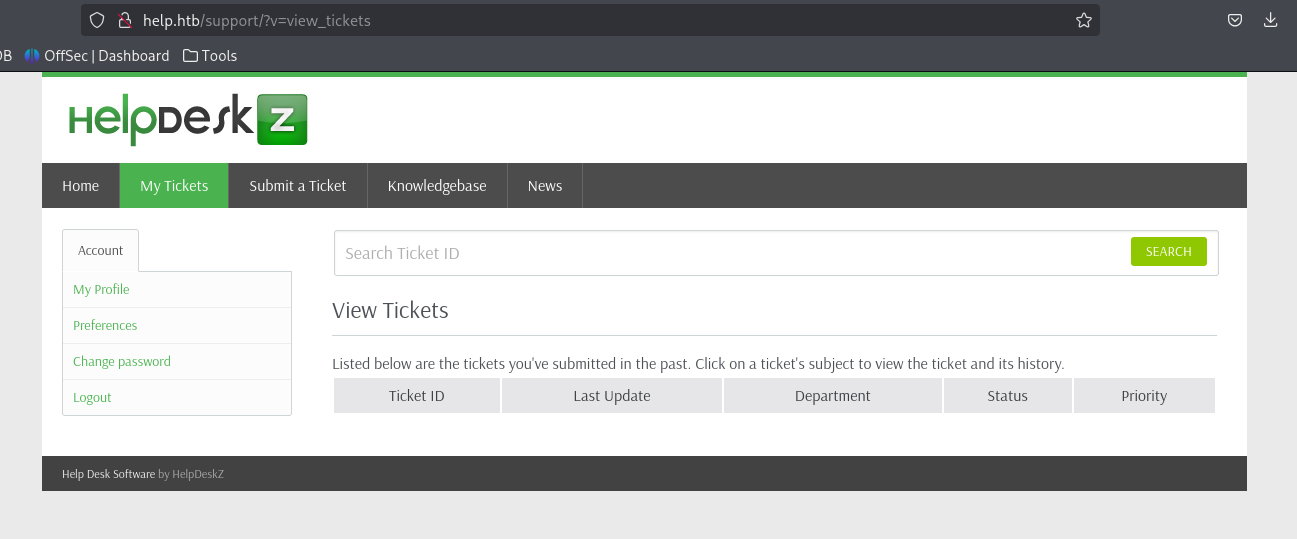Open the Knowledgebase section

click(437, 186)
